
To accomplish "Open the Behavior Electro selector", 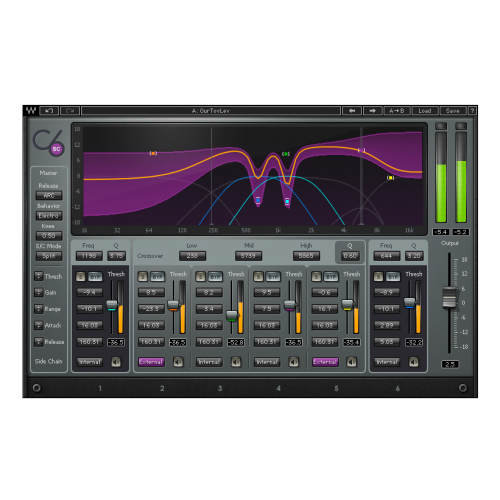I will click(49, 216).
